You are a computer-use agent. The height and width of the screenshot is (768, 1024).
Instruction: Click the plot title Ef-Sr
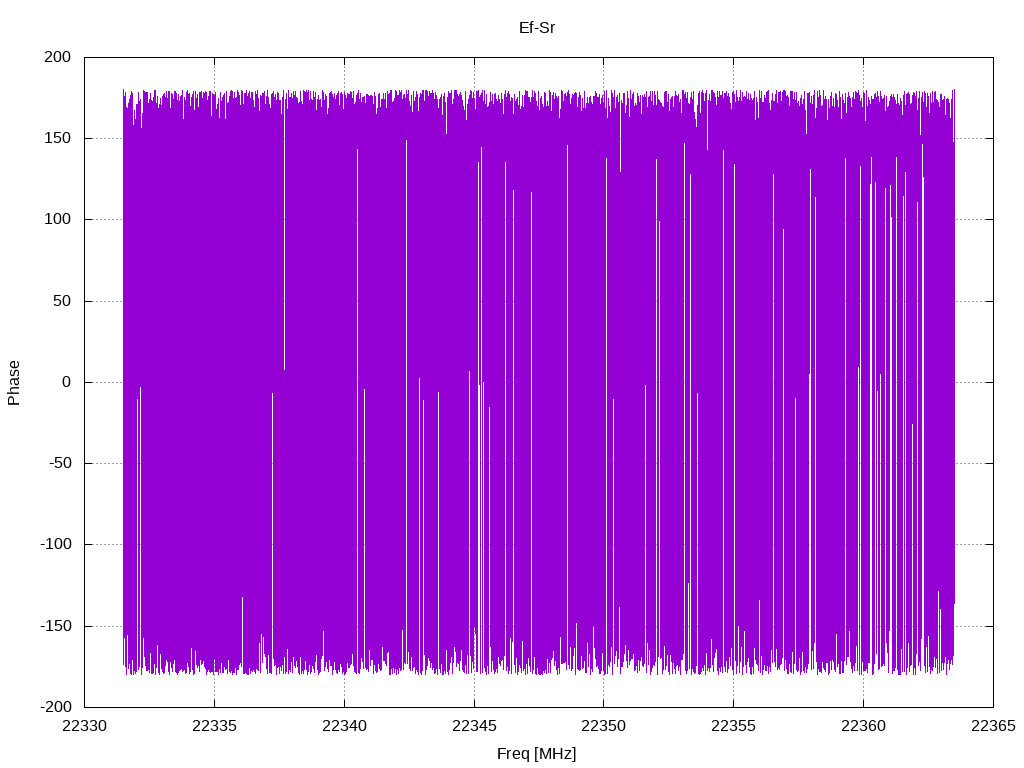pyautogui.click(x=537, y=27)
